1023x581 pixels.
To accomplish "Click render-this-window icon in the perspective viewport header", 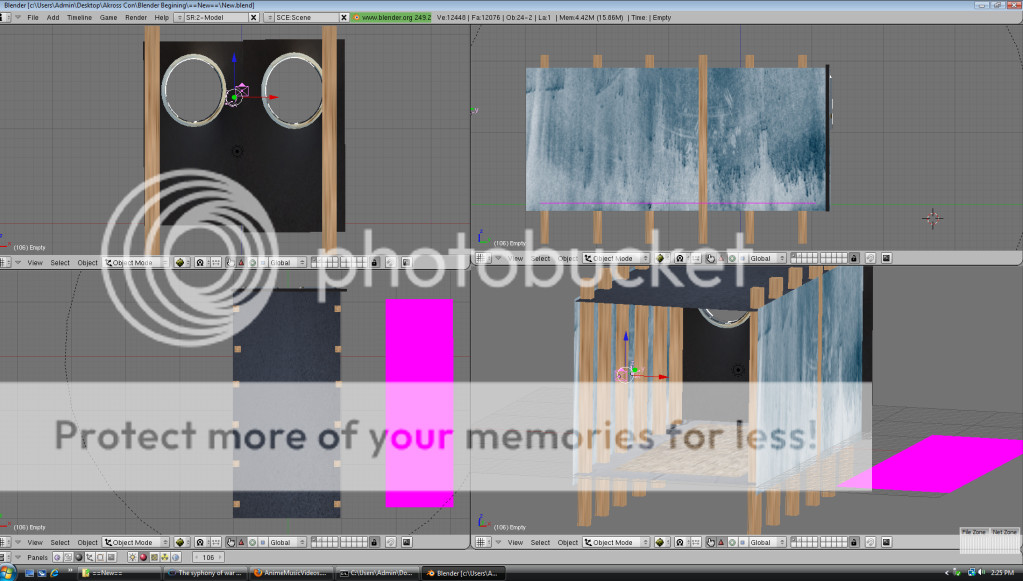I will click(x=887, y=542).
